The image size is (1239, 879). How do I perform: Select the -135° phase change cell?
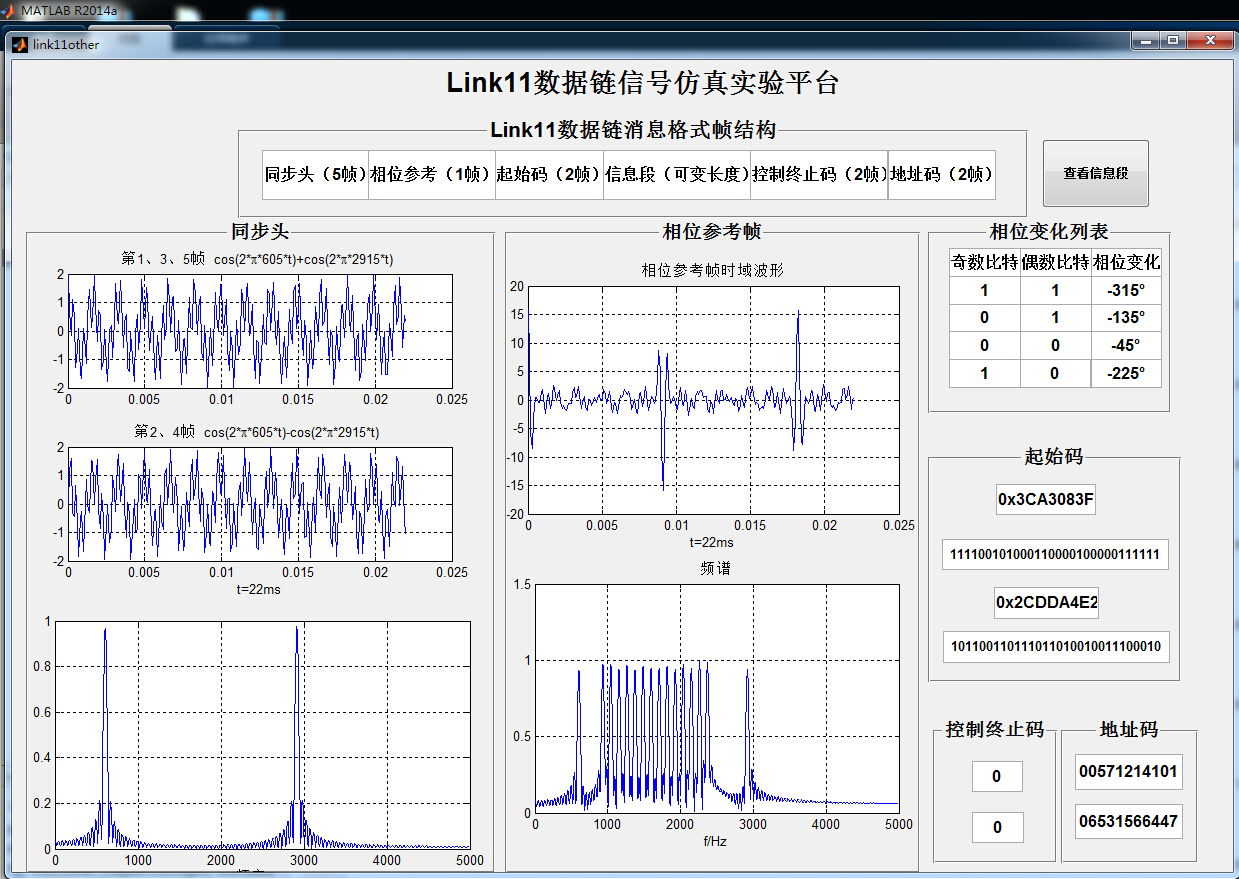pos(1126,318)
